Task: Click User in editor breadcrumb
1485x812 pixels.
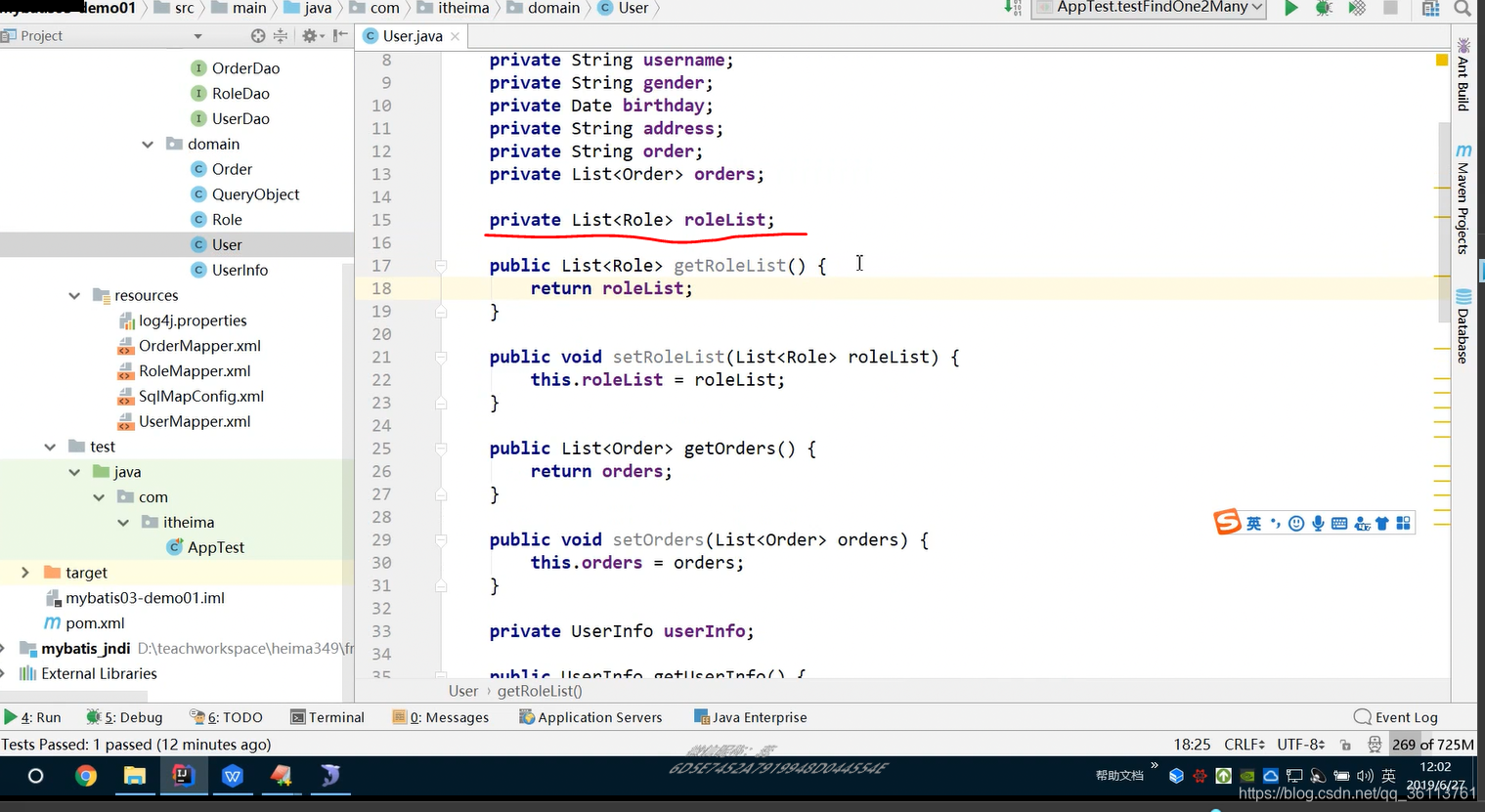Action: (x=463, y=691)
